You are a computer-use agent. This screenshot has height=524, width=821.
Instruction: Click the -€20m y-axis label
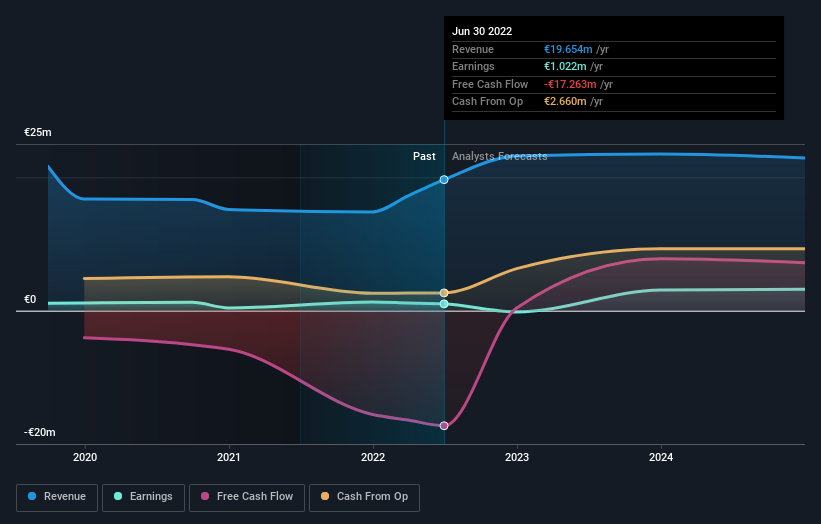40,432
